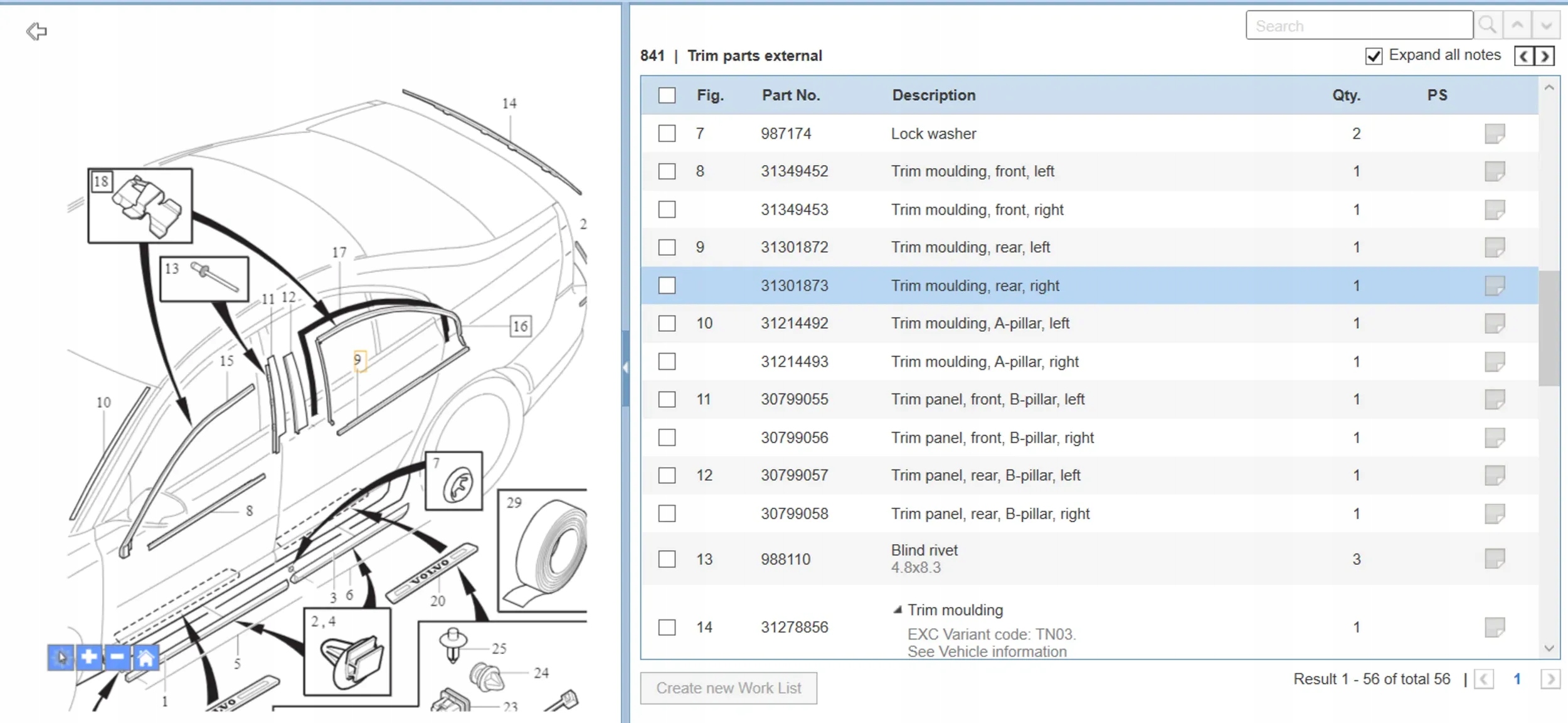Click in the Search input field
Screen dimensions: 1568x723
click(x=1359, y=26)
